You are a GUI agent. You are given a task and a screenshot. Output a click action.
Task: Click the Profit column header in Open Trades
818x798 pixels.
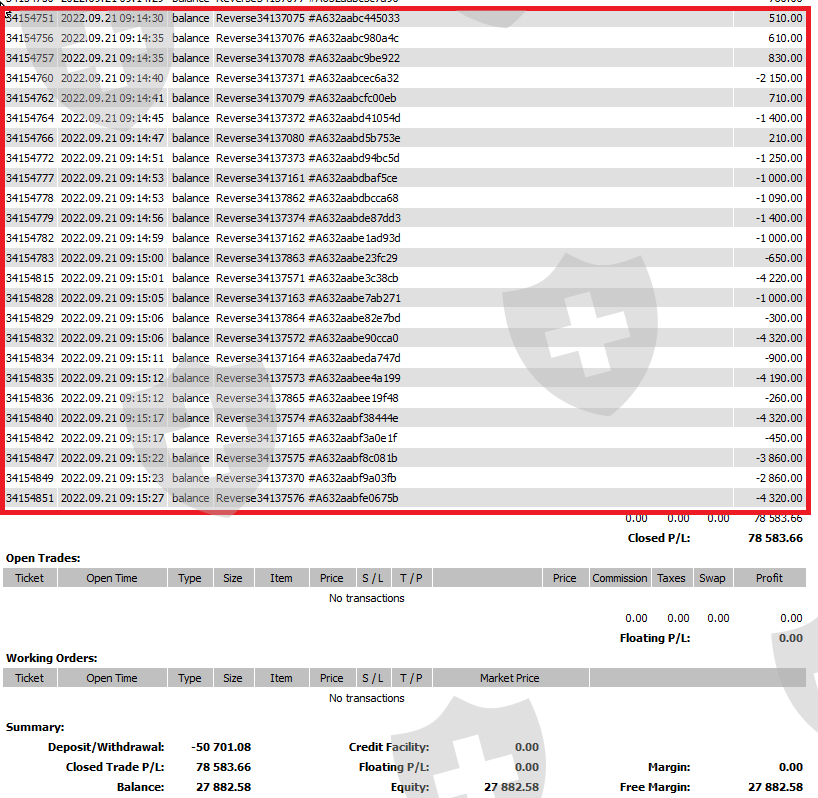click(x=769, y=578)
